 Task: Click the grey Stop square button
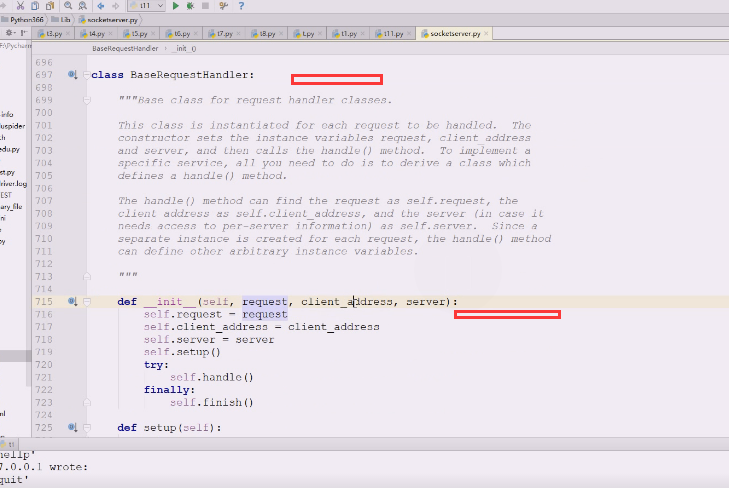(205, 6)
